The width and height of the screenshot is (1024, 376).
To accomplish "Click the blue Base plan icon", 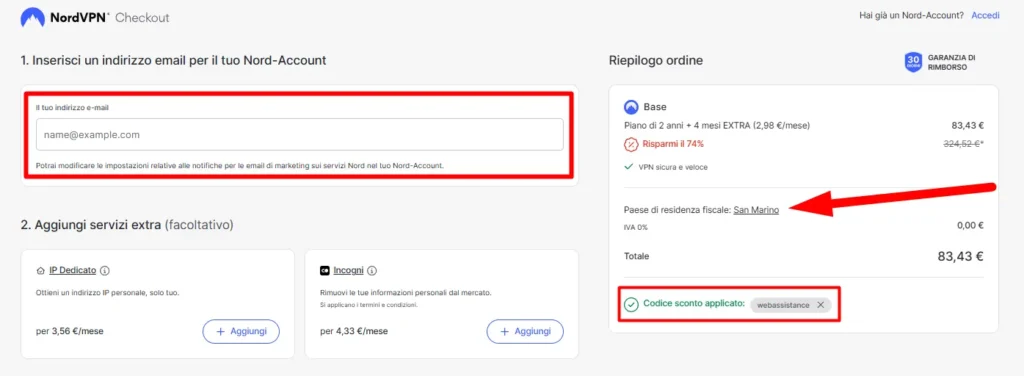I will click(631, 106).
